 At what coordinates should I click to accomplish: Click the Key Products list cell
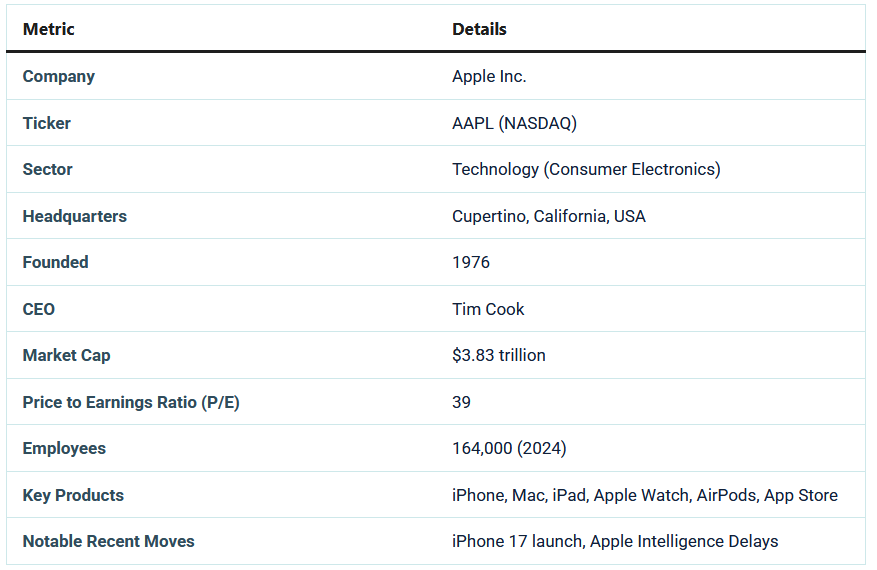(645, 495)
